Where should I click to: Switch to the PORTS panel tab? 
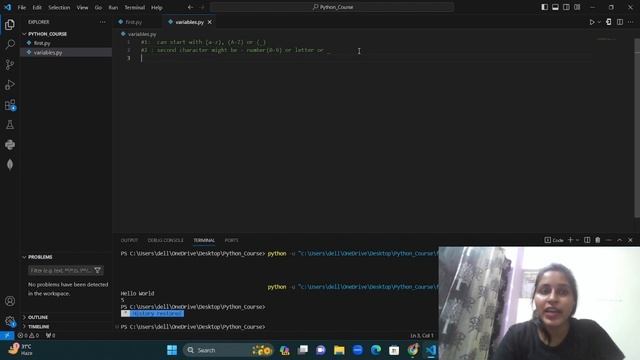(231, 240)
